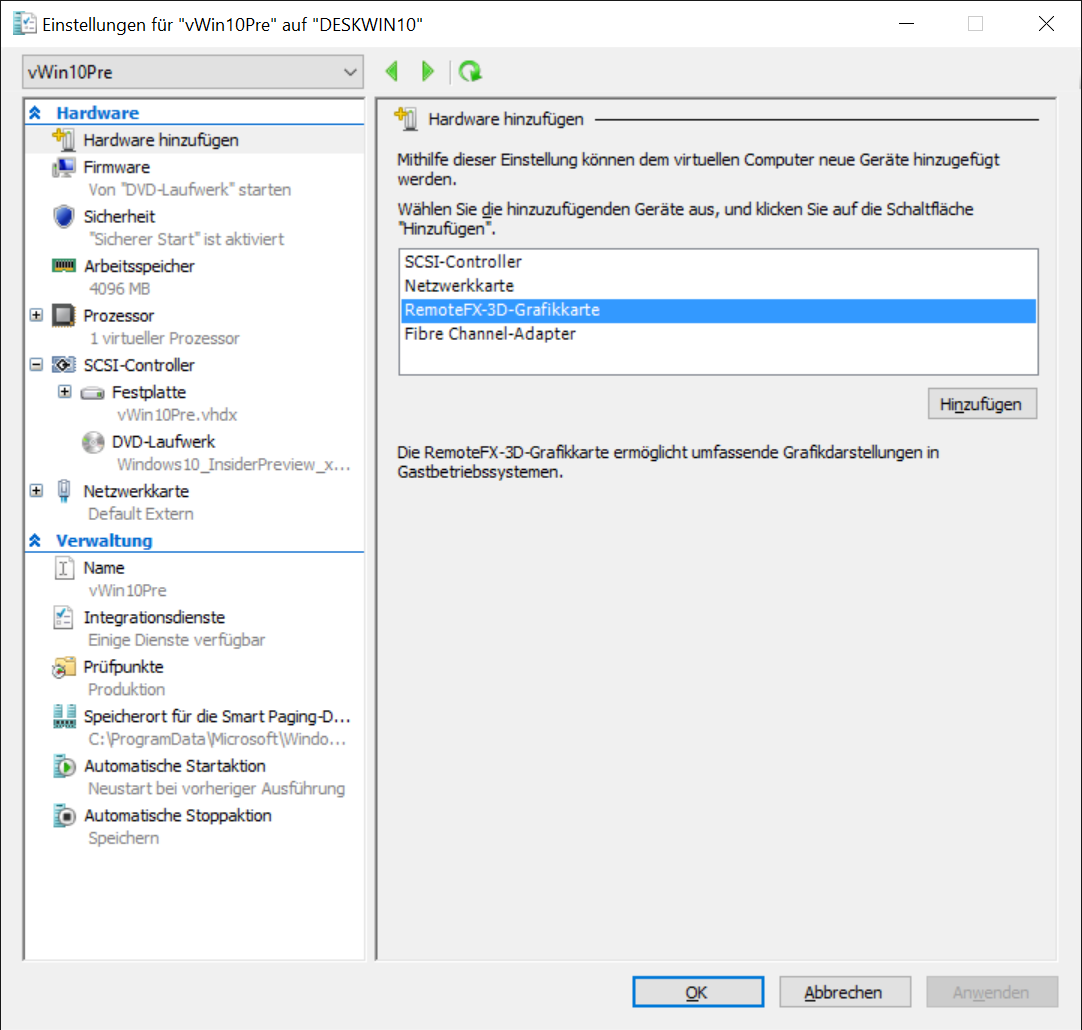Open the vWin10Pre virtual machine dropdown
1082x1030 pixels.
tap(193, 72)
